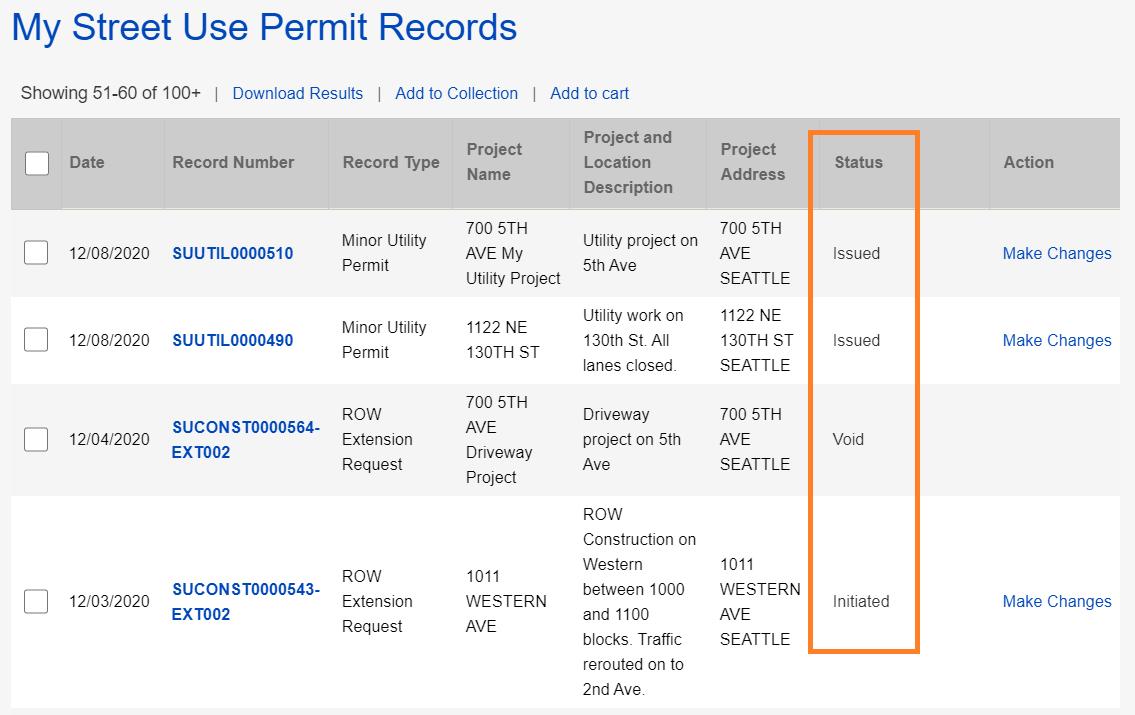Click Make Changes for SUCONST0000543-EXT002
Viewport: 1135px width, 715px height.
point(1056,601)
